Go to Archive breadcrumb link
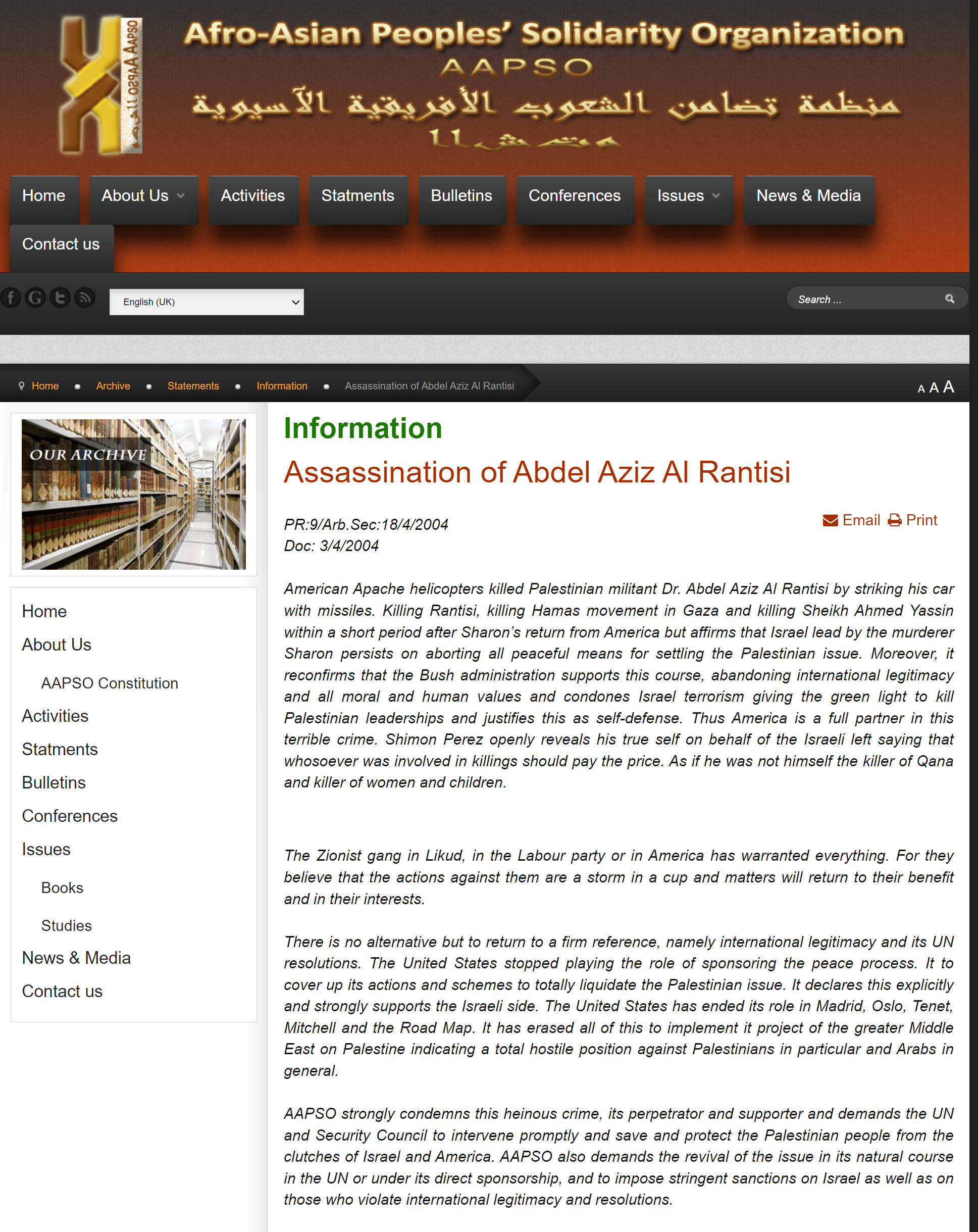978x1232 pixels. pos(113,386)
